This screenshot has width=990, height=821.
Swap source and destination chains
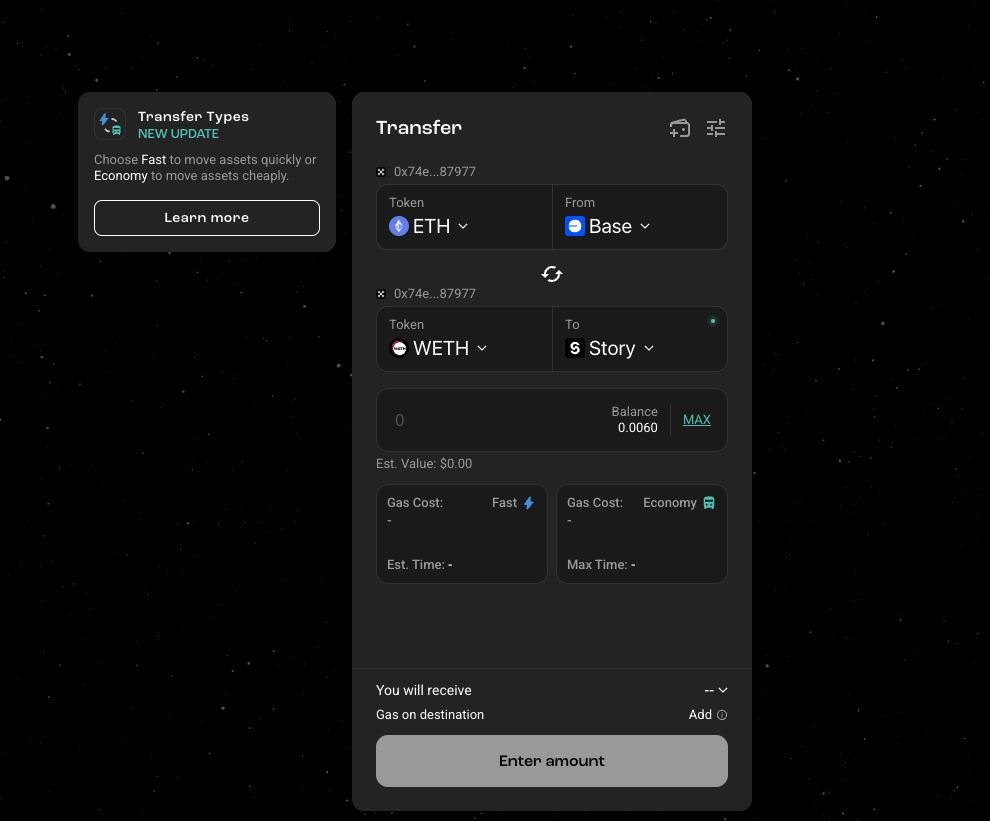pyautogui.click(x=552, y=274)
